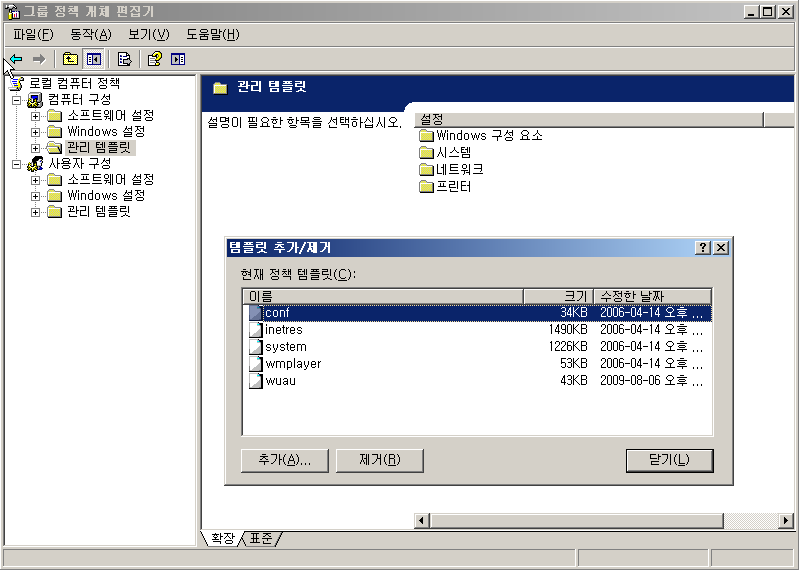799x570 pixels.
Task: Select Windows 설정 label under 컴퓨터 구성
Action: click(x=106, y=131)
